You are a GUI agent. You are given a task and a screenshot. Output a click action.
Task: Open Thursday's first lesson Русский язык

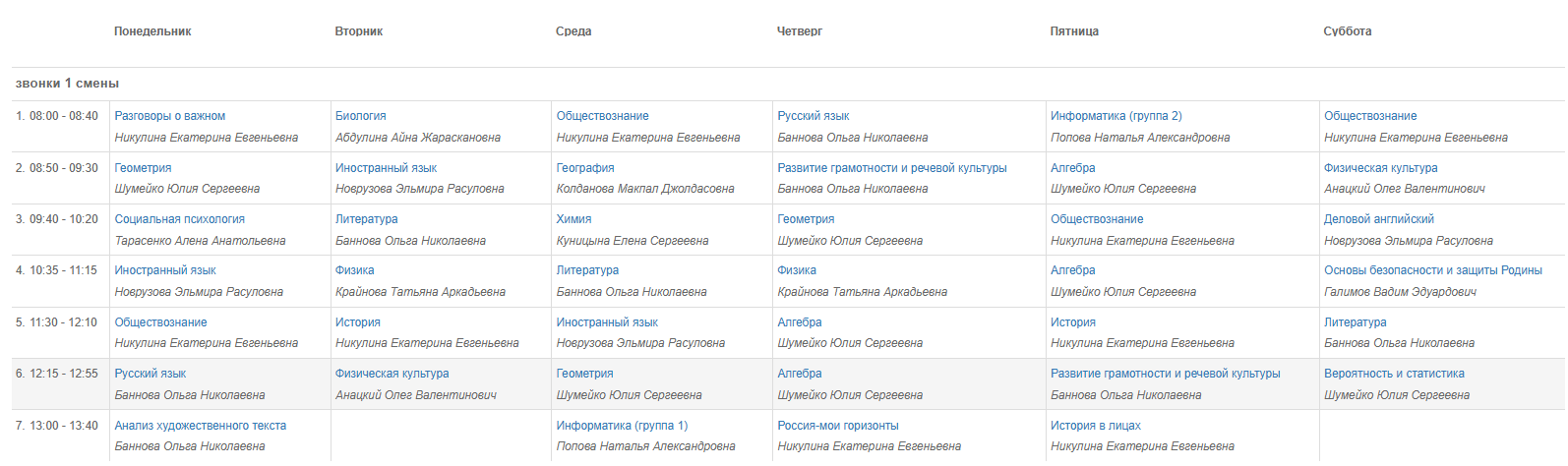click(814, 116)
